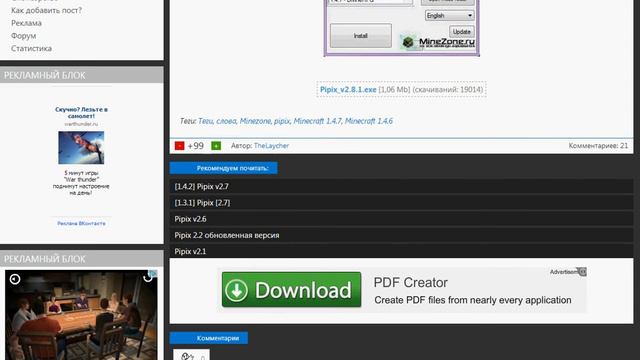Image resolution: width=640 pixels, height=360 pixels.
Task: Click the red minus rating button
Action: point(179,146)
